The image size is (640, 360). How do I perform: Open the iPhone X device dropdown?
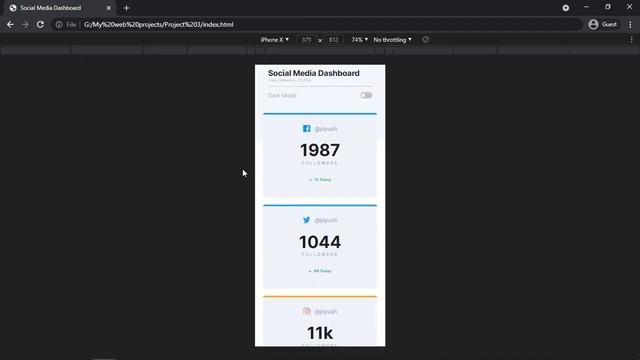(x=274, y=40)
